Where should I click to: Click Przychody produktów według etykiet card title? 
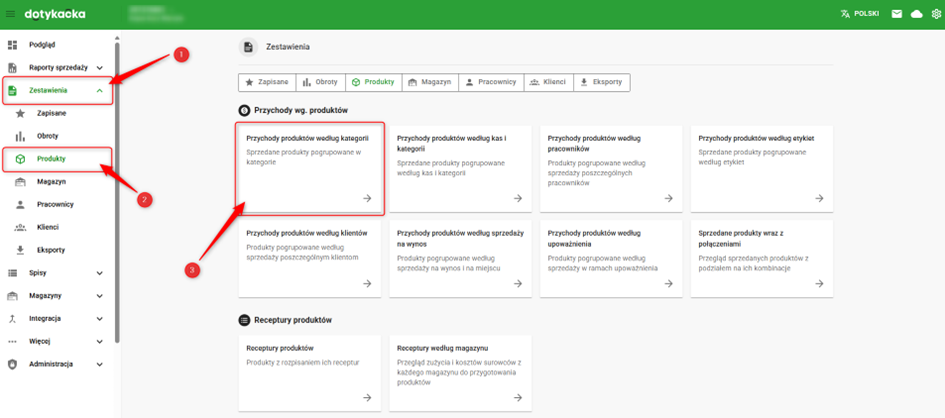(x=756, y=139)
